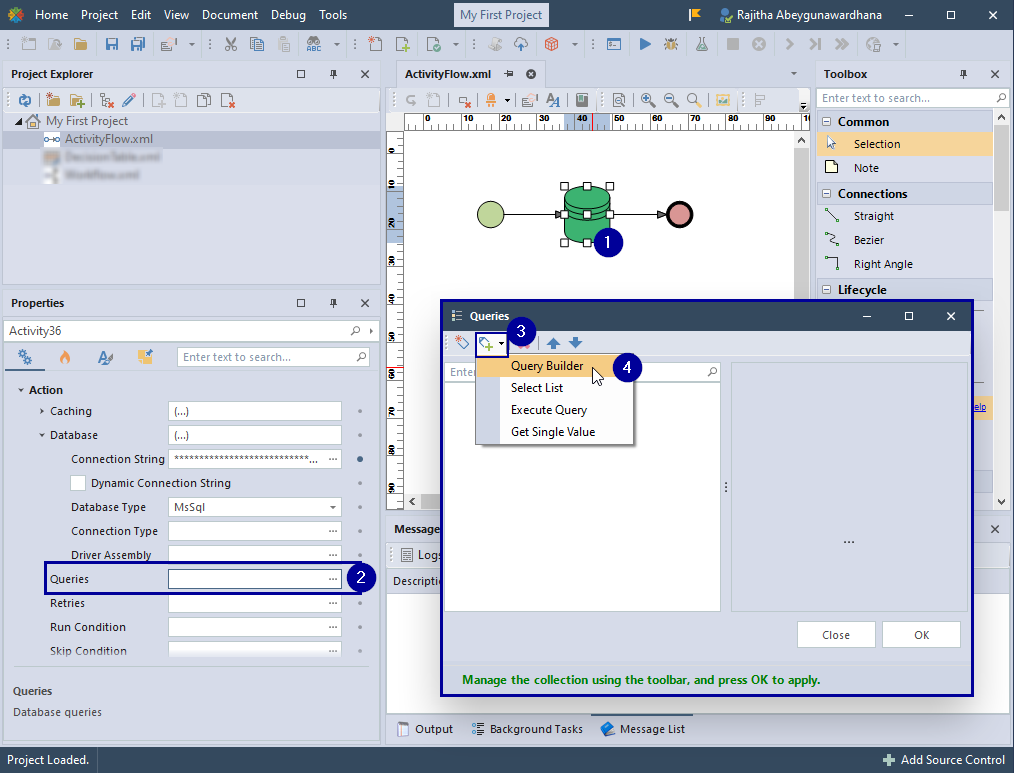Toggle pin on ActivityFlow.xml document tab

coord(510,74)
